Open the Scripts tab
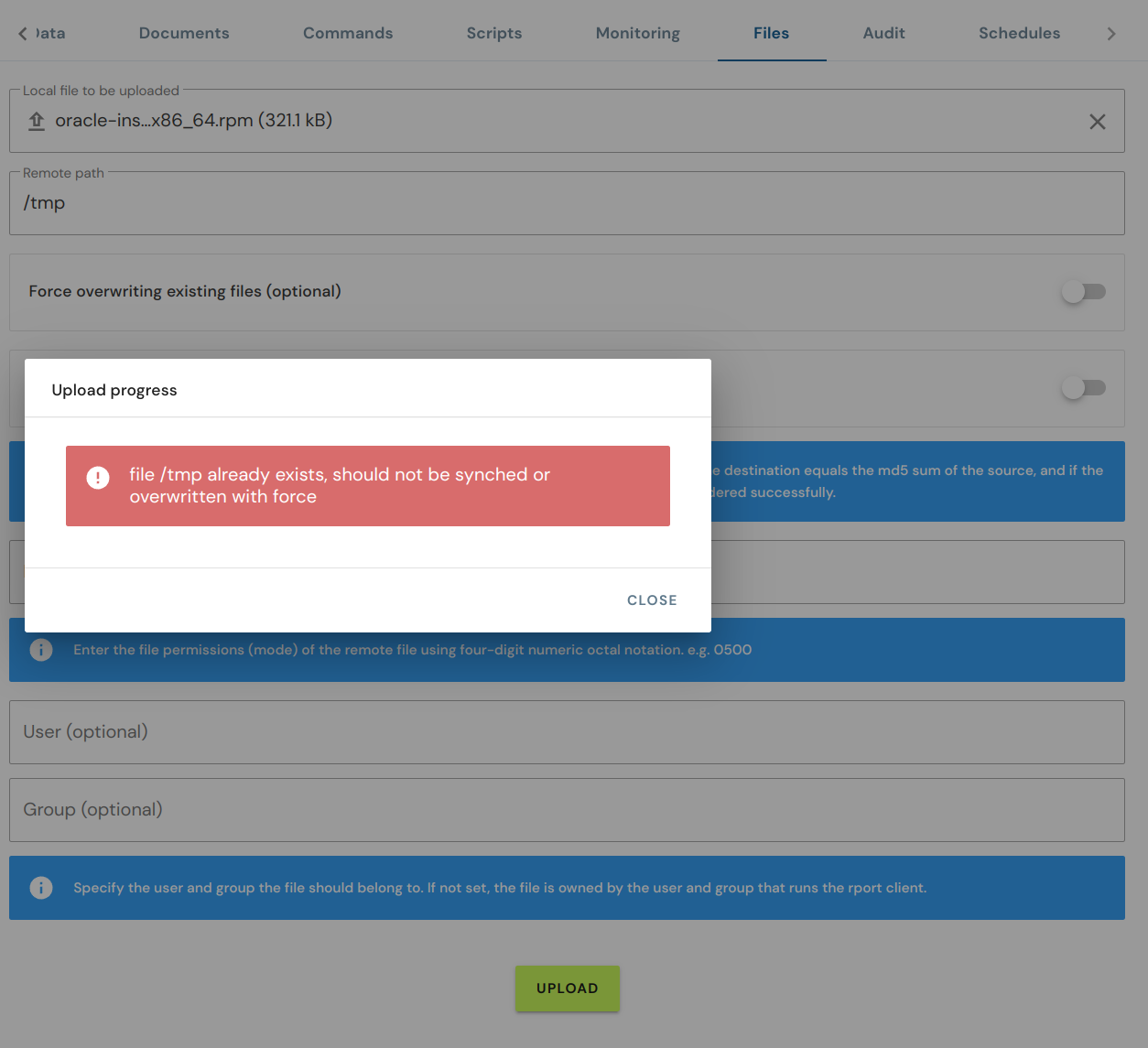 [494, 33]
